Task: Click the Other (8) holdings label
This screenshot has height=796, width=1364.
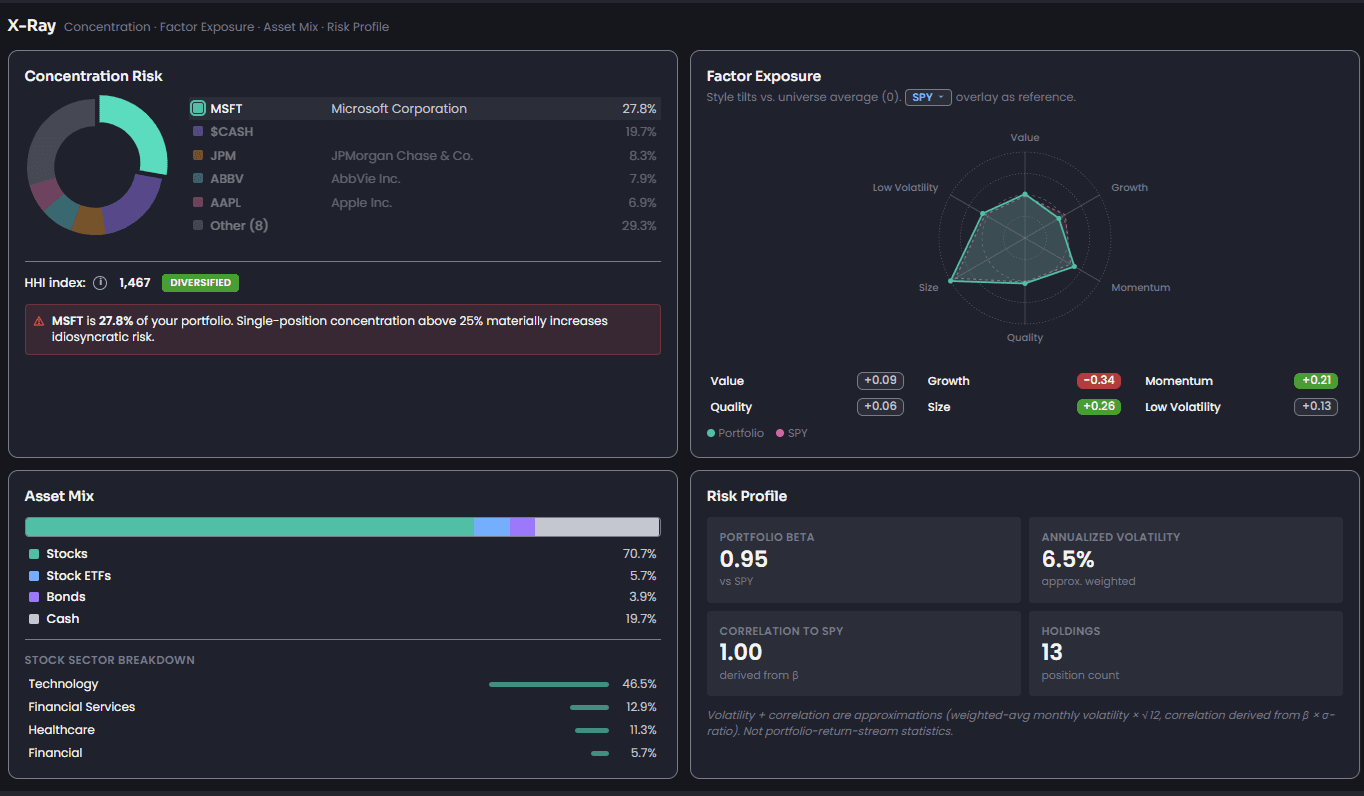Action: tap(239, 225)
